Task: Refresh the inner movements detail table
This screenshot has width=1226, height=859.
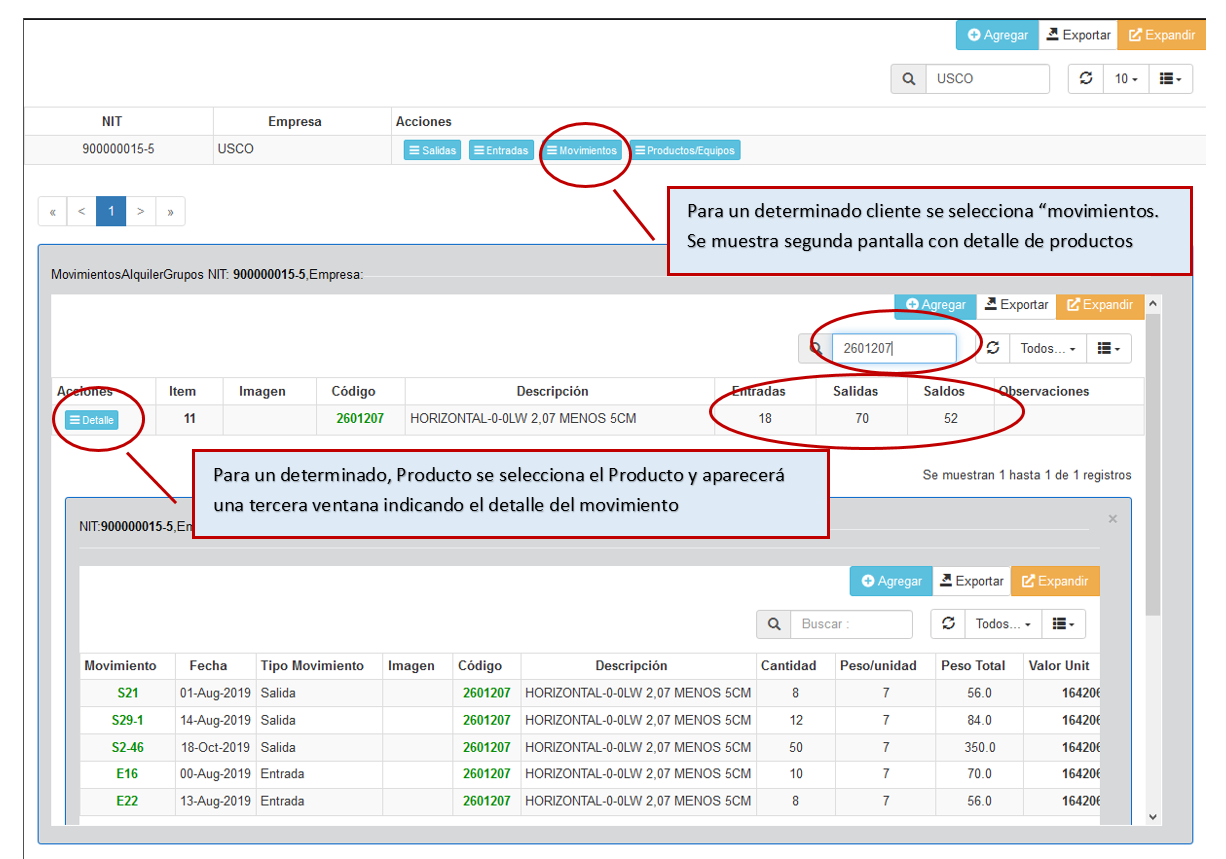Action: point(948,624)
